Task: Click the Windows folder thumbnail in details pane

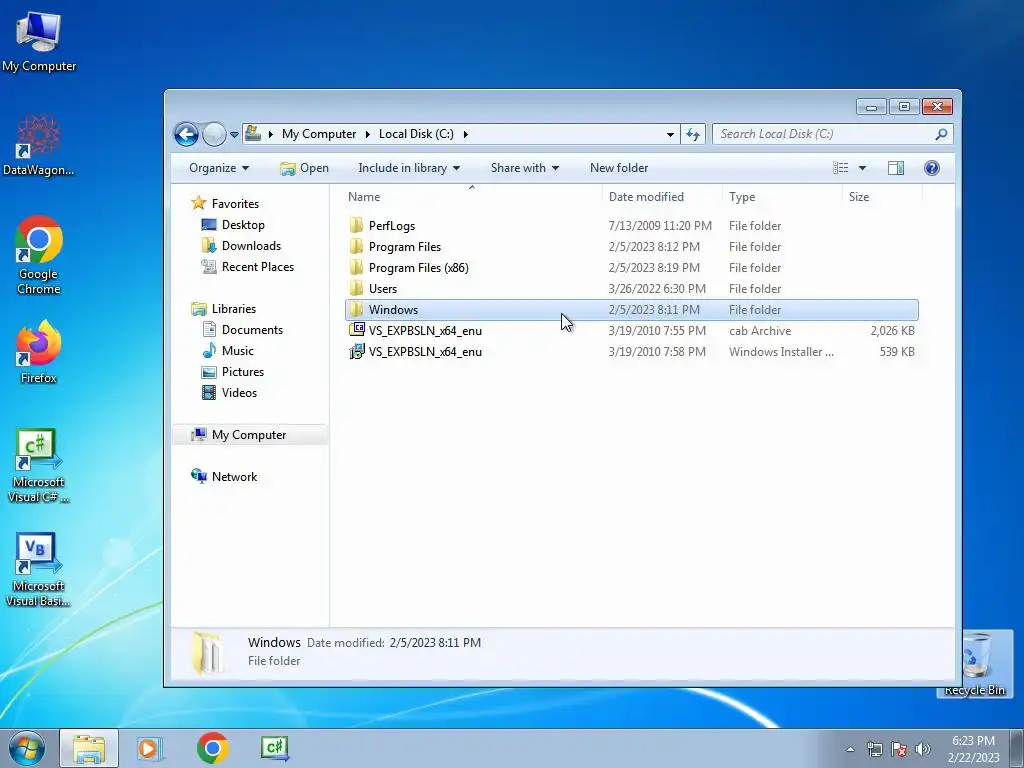Action: point(208,652)
